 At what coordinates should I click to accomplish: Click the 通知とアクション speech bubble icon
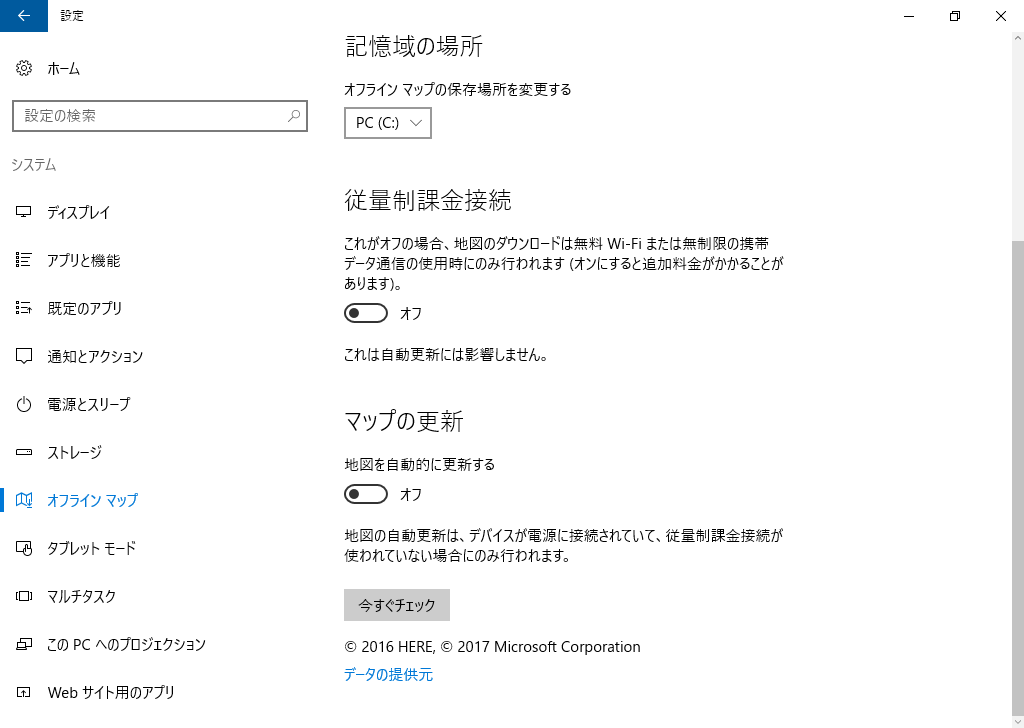click(x=25, y=357)
